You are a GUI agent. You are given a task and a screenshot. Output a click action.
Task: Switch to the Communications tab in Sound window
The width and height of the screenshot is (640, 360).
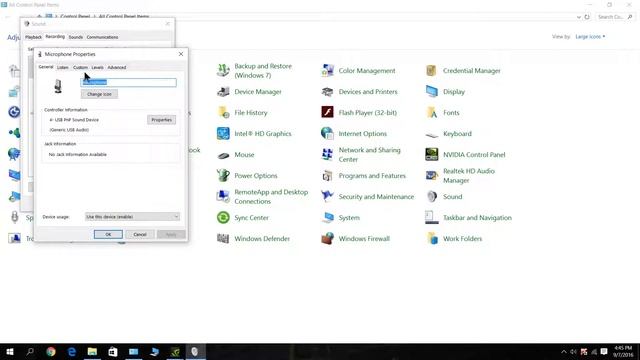(x=102, y=37)
